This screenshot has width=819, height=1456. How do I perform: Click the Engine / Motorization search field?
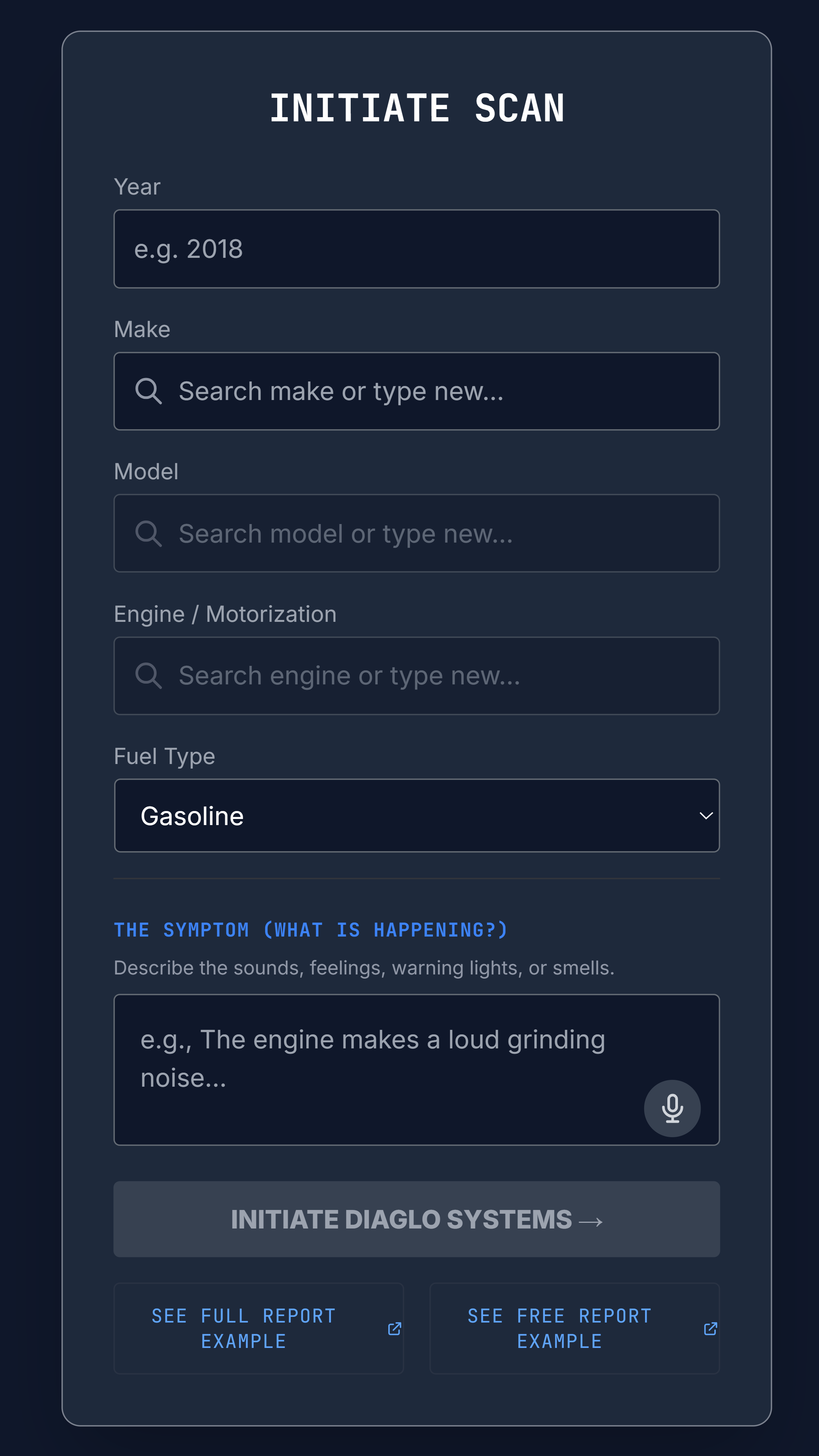(417, 675)
